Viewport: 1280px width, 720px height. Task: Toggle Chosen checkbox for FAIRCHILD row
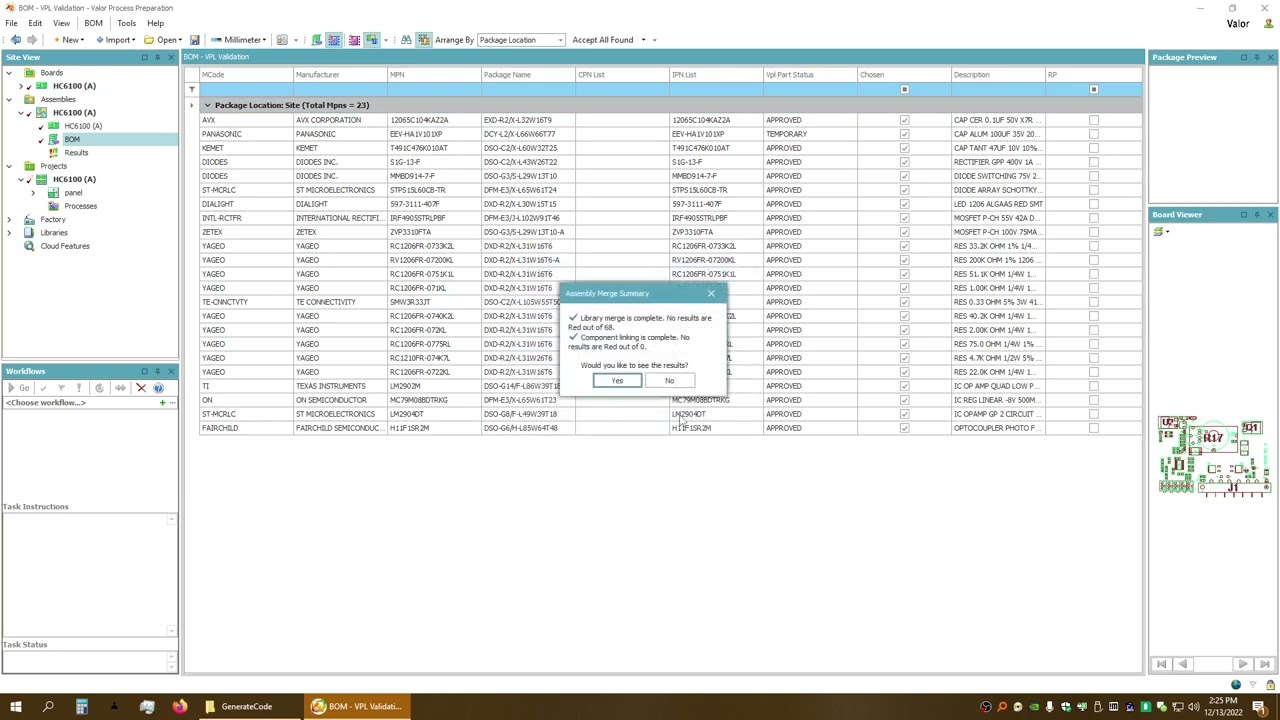[904, 428]
